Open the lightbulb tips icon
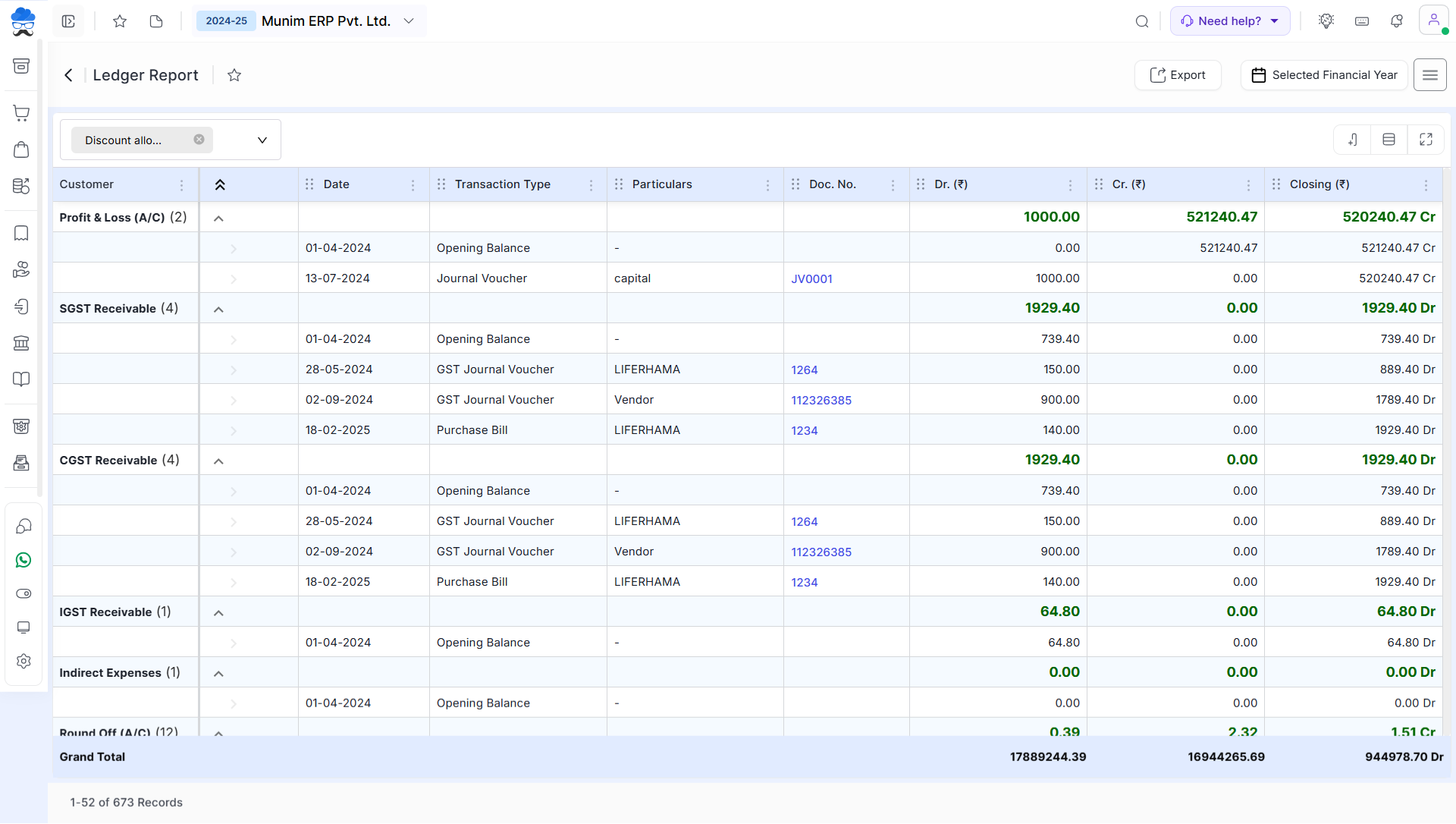Image resolution: width=1456 pixels, height=824 pixels. click(x=1326, y=21)
